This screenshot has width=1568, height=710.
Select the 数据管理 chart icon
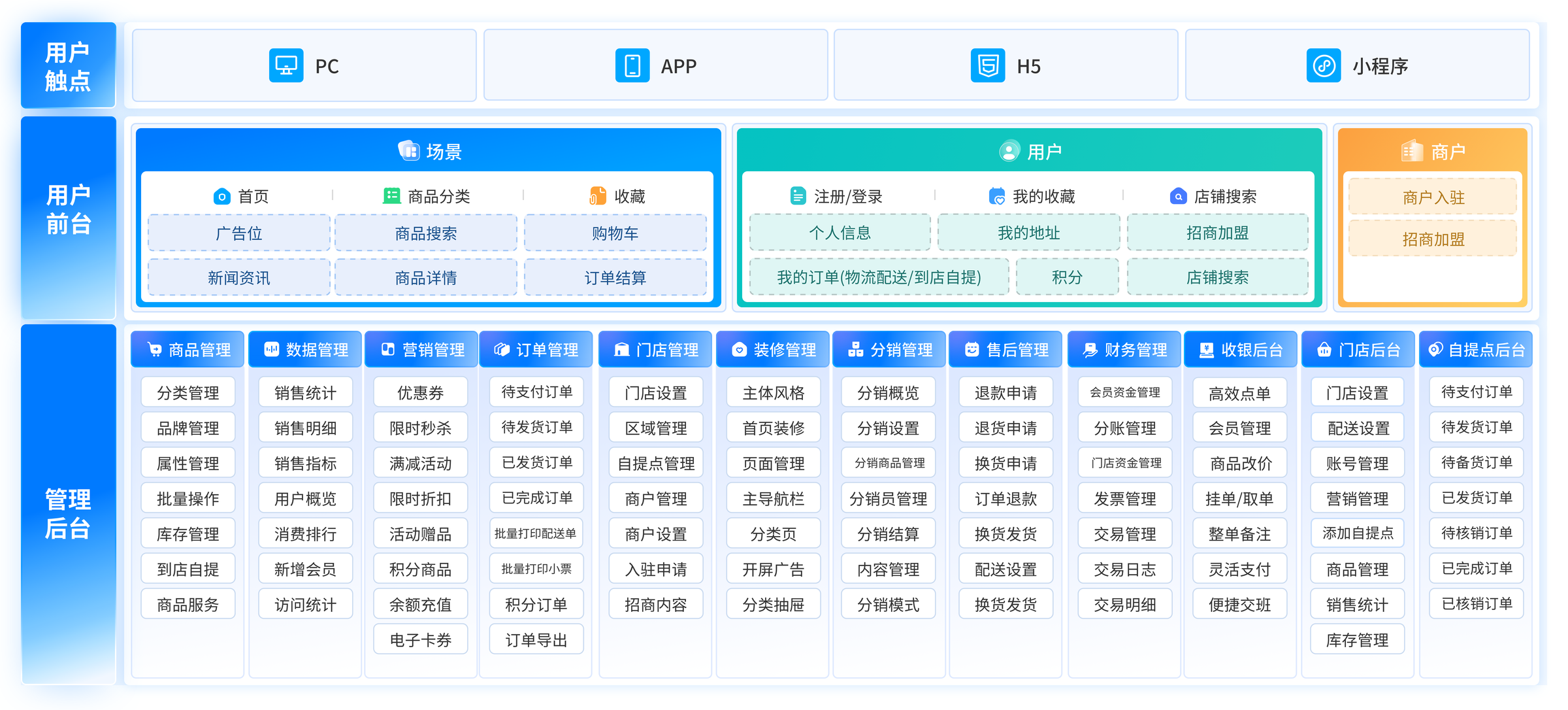pos(272,349)
